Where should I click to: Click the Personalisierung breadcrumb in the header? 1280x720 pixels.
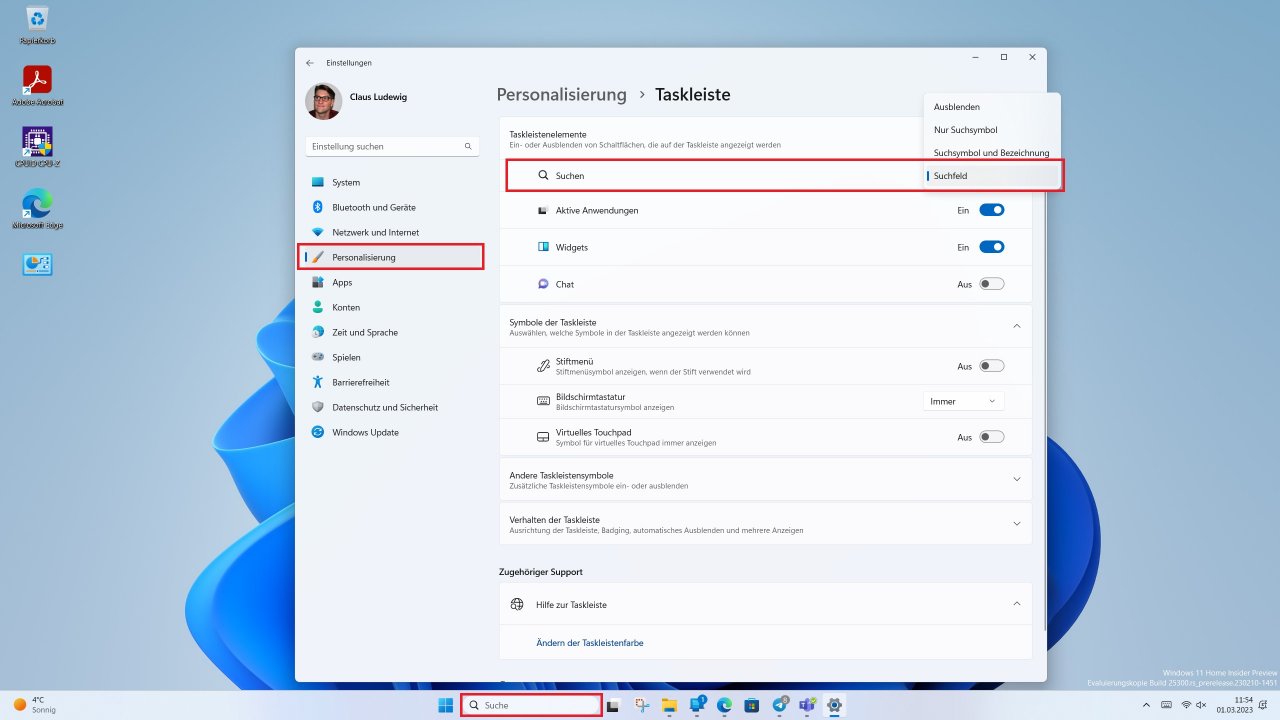tap(562, 95)
